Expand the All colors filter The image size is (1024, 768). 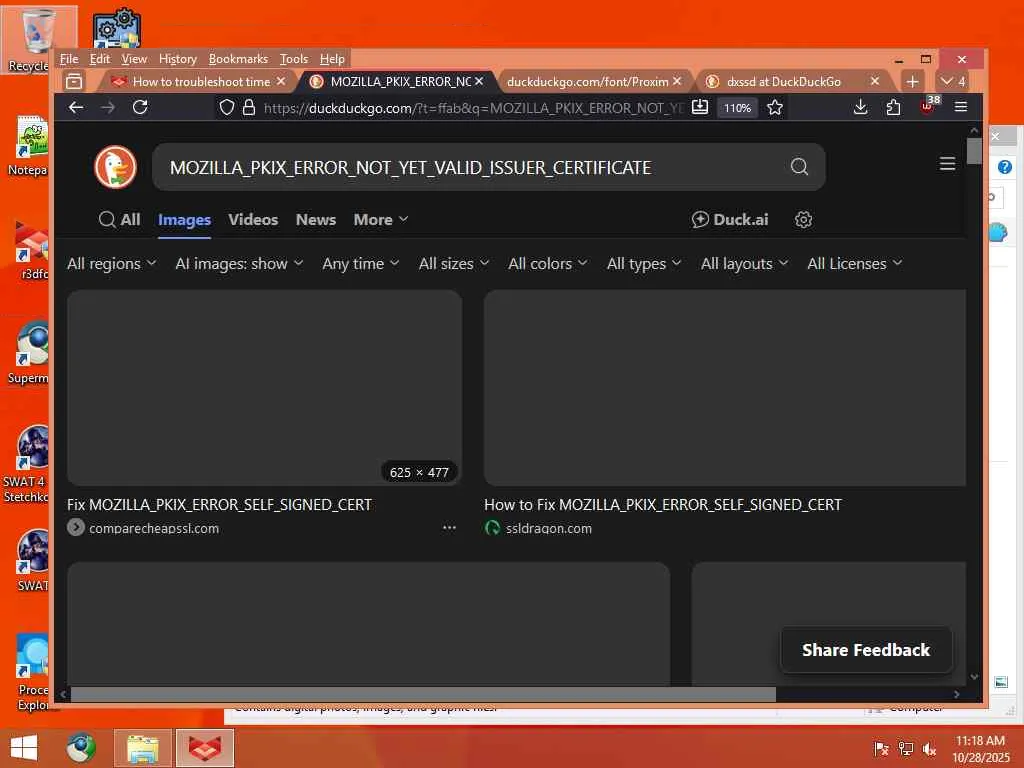548,264
